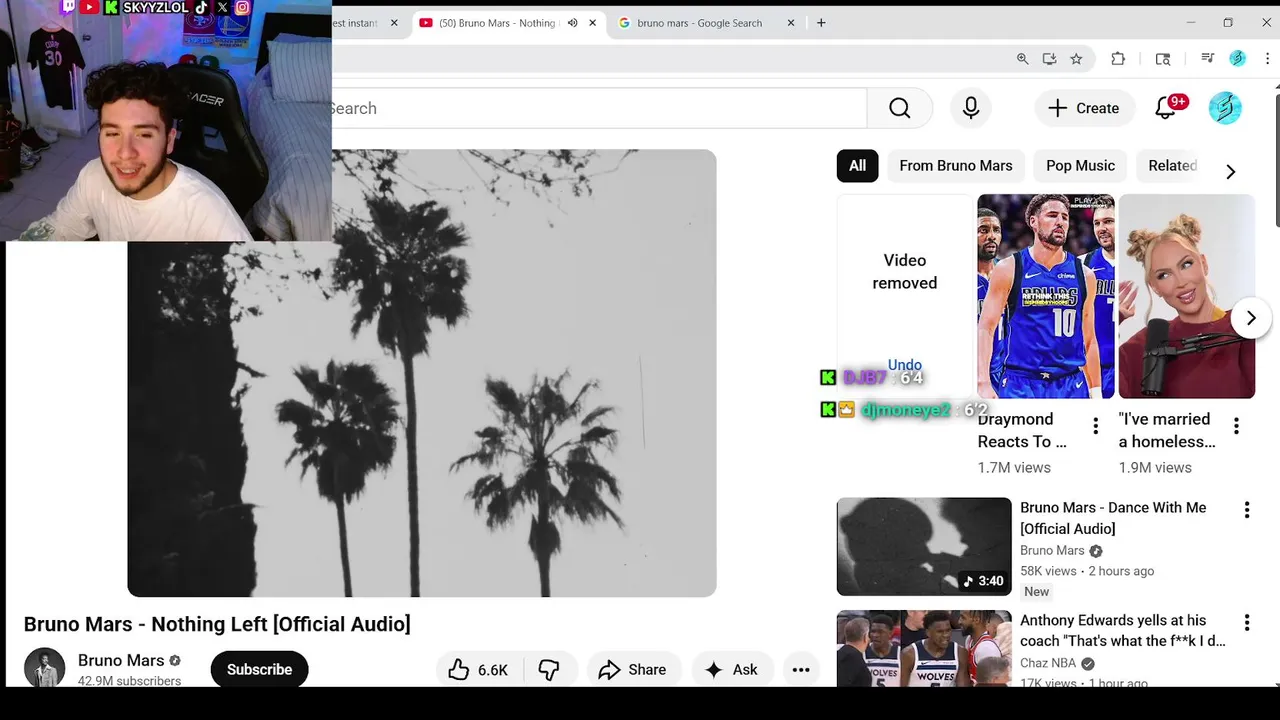Click into the YouTube search field

click(x=598, y=108)
